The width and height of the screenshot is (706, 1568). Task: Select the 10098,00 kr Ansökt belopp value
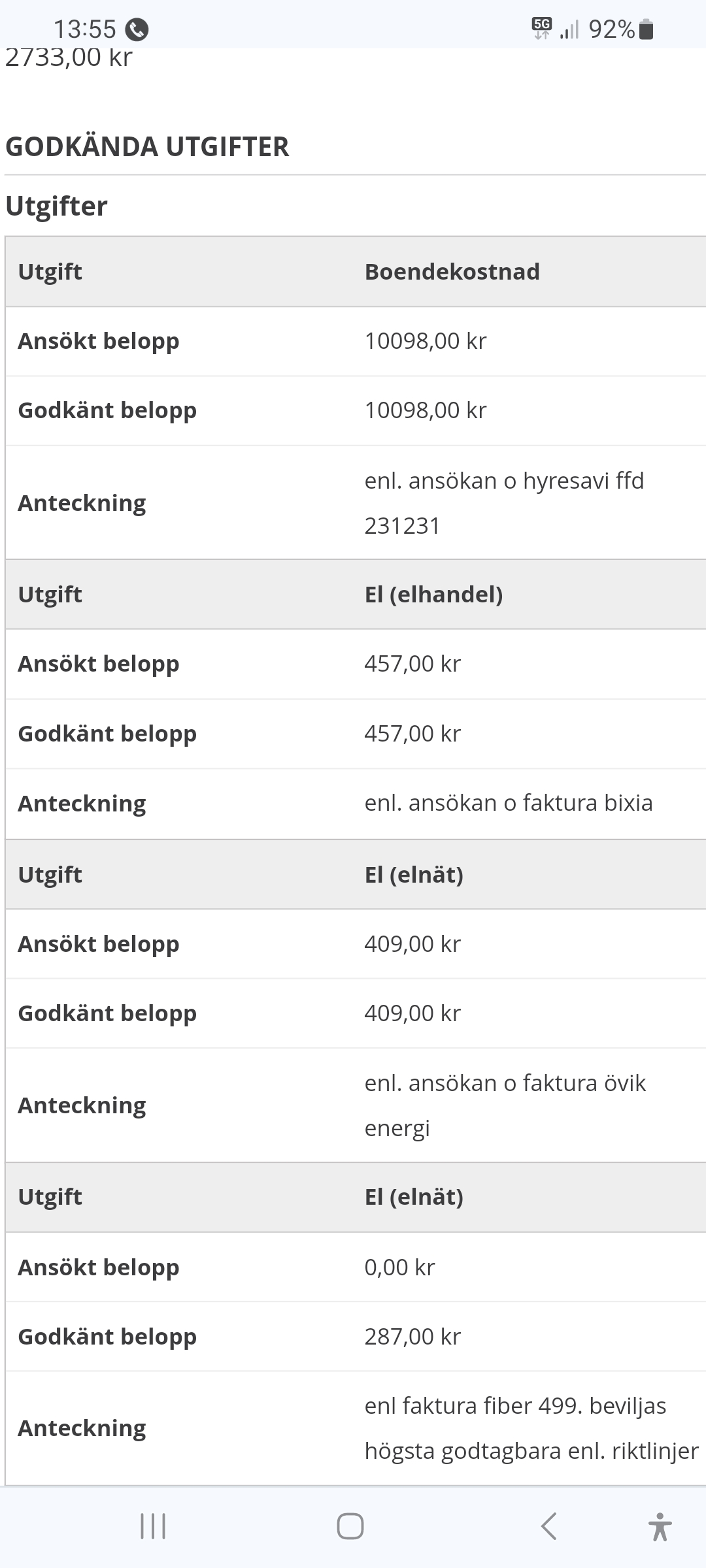pyautogui.click(x=426, y=341)
